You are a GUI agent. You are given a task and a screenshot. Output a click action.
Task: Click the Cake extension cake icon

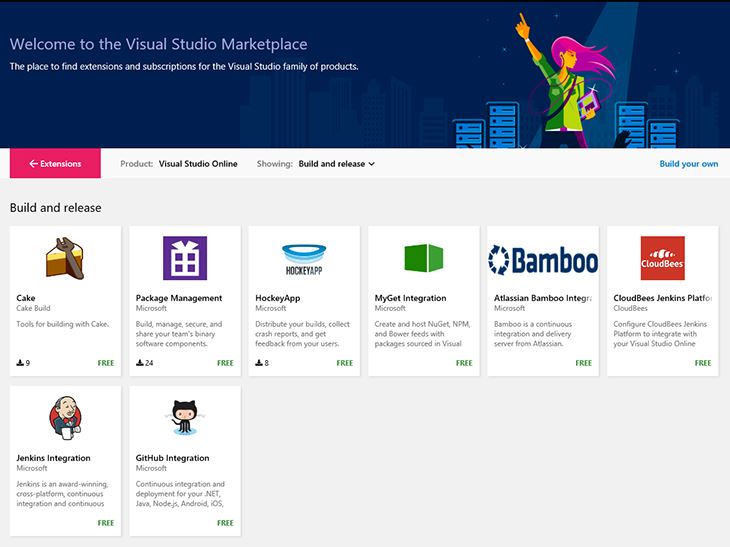(65, 258)
